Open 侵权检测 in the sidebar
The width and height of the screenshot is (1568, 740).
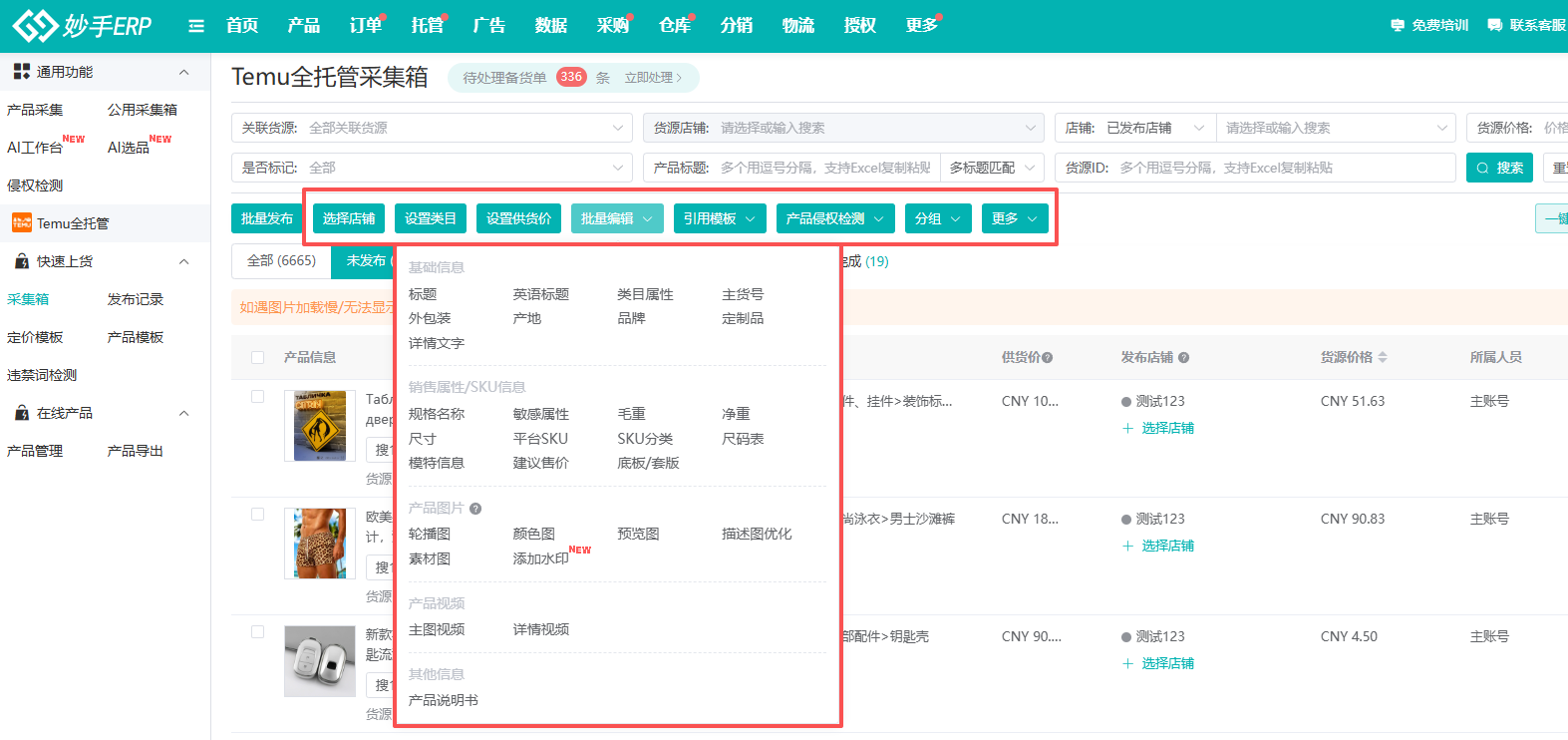coord(35,185)
